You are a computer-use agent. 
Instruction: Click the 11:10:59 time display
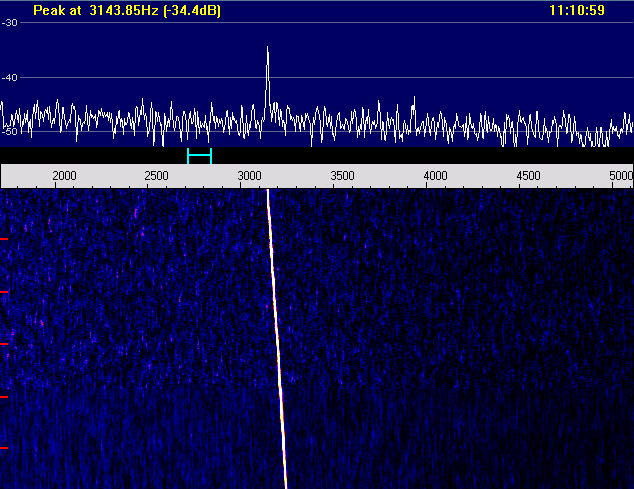tap(577, 10)
